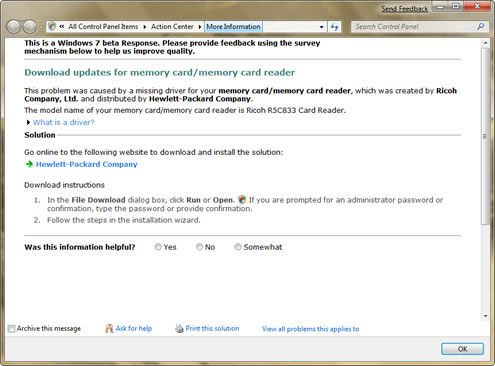The width and height of the screenshot is (495, 366).
Task: Click the Download instructions text
Action: 64,185
